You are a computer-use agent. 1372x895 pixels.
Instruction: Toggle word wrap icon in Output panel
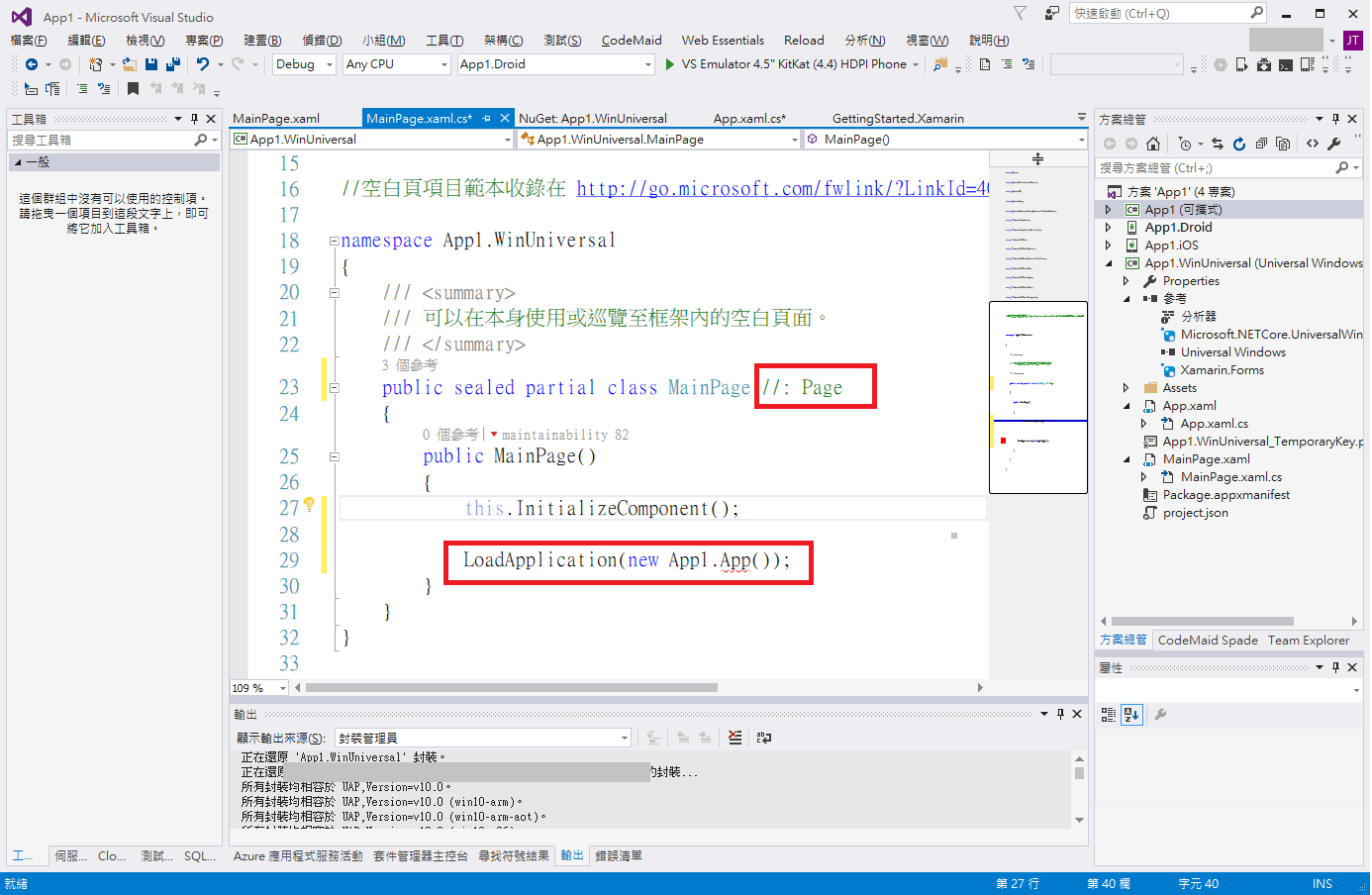click(764, 738)
